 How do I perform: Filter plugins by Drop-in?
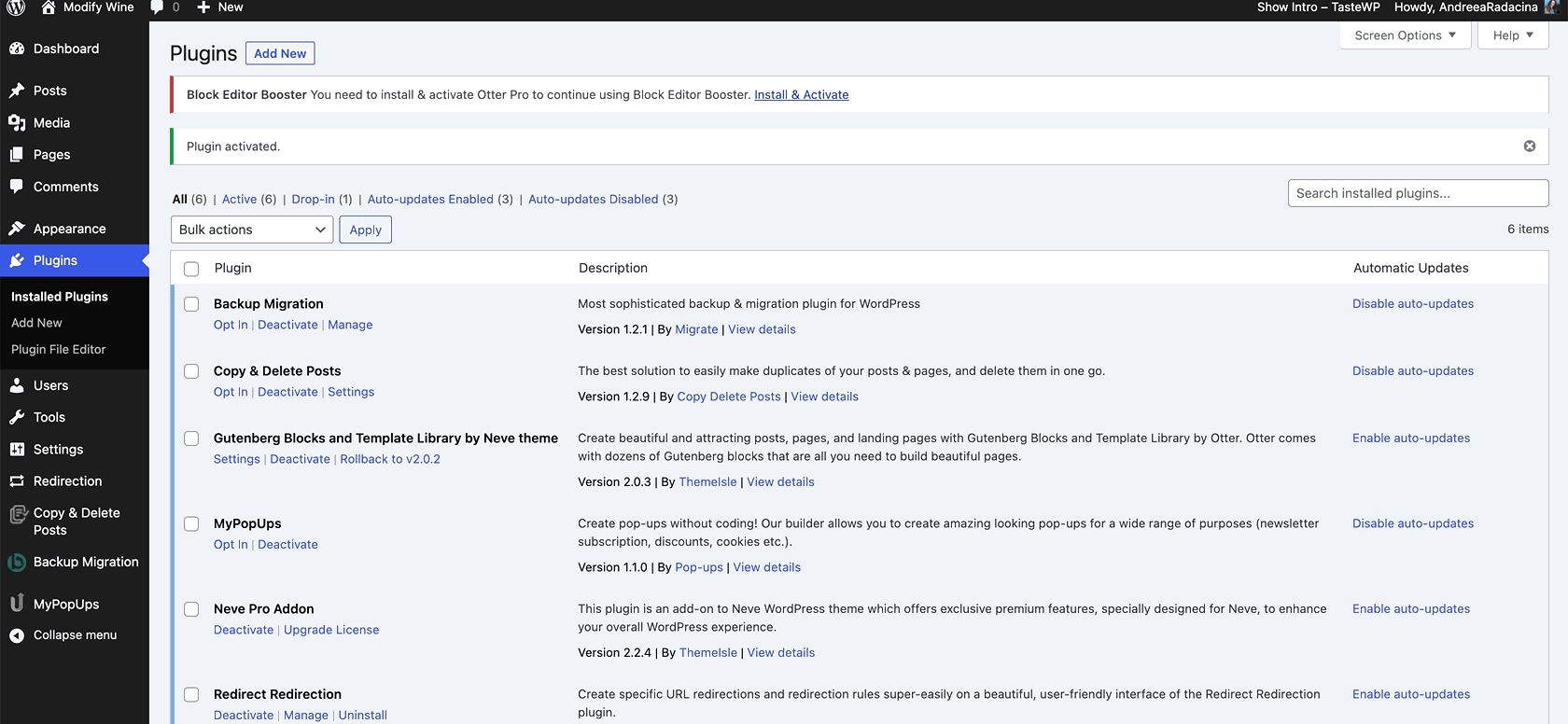click(x=313, y=199)
